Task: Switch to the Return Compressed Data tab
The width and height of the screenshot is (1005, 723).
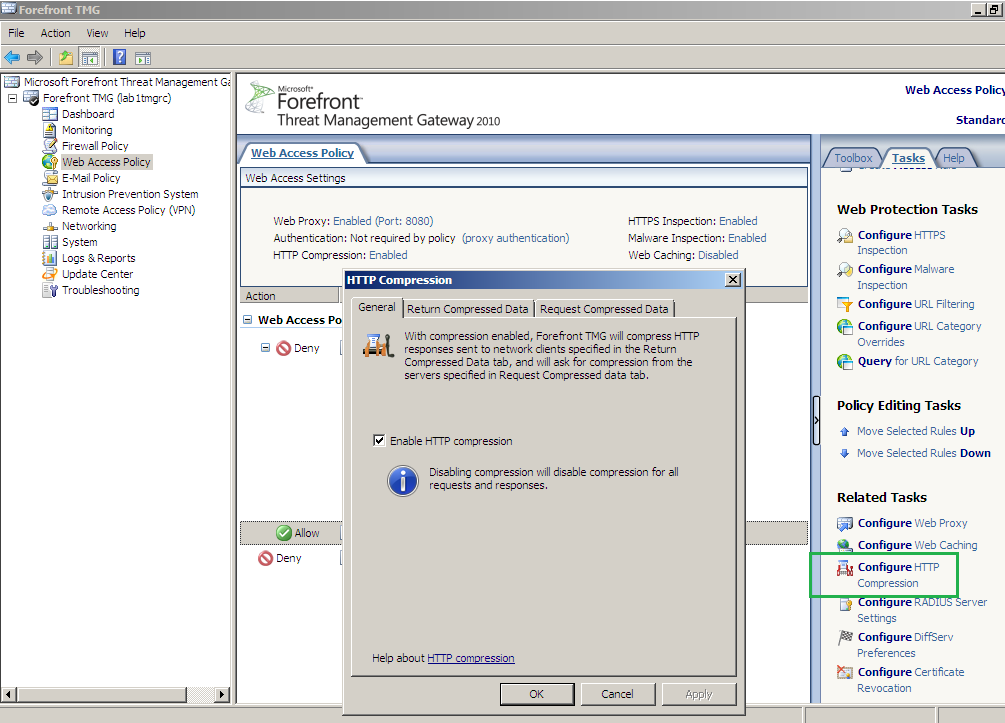Action: 467,309
